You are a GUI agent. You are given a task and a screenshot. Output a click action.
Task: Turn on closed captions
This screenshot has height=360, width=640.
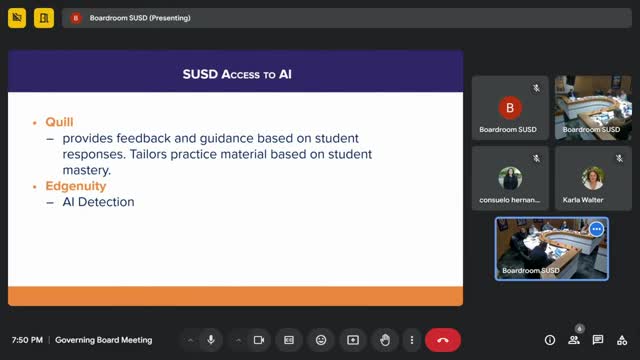(289, 340)
